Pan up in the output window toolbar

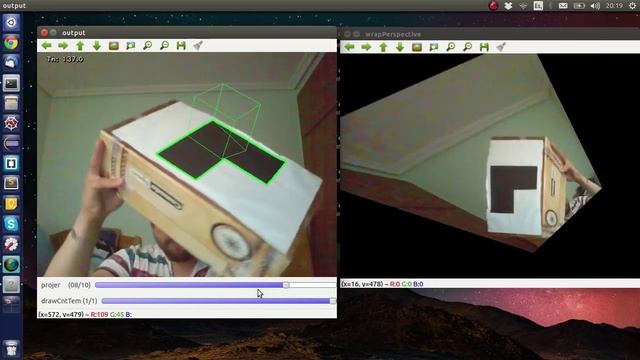pyautogui.click(x=80, y=46)
